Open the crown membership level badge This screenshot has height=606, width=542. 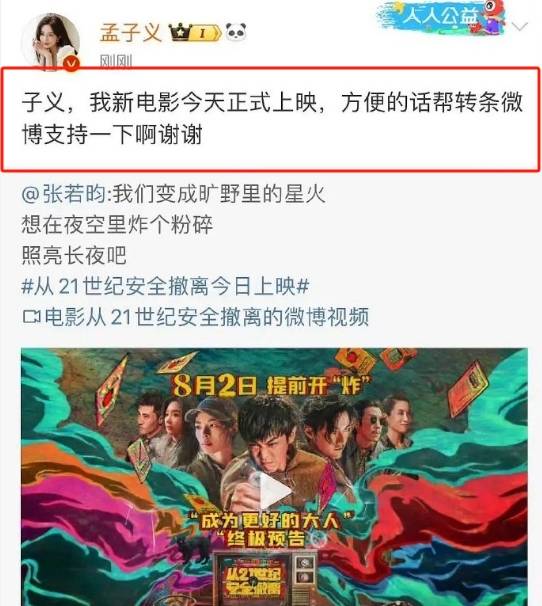pos(195,33)
